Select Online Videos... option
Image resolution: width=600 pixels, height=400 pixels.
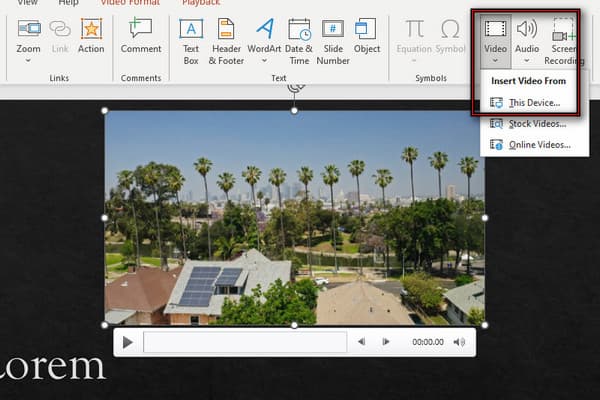(534, 145)
